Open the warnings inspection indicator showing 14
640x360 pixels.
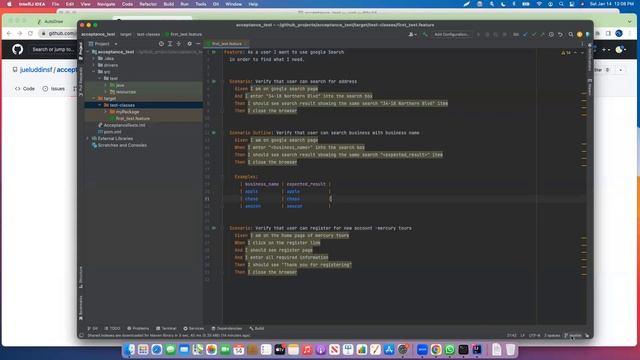(566, 53)
